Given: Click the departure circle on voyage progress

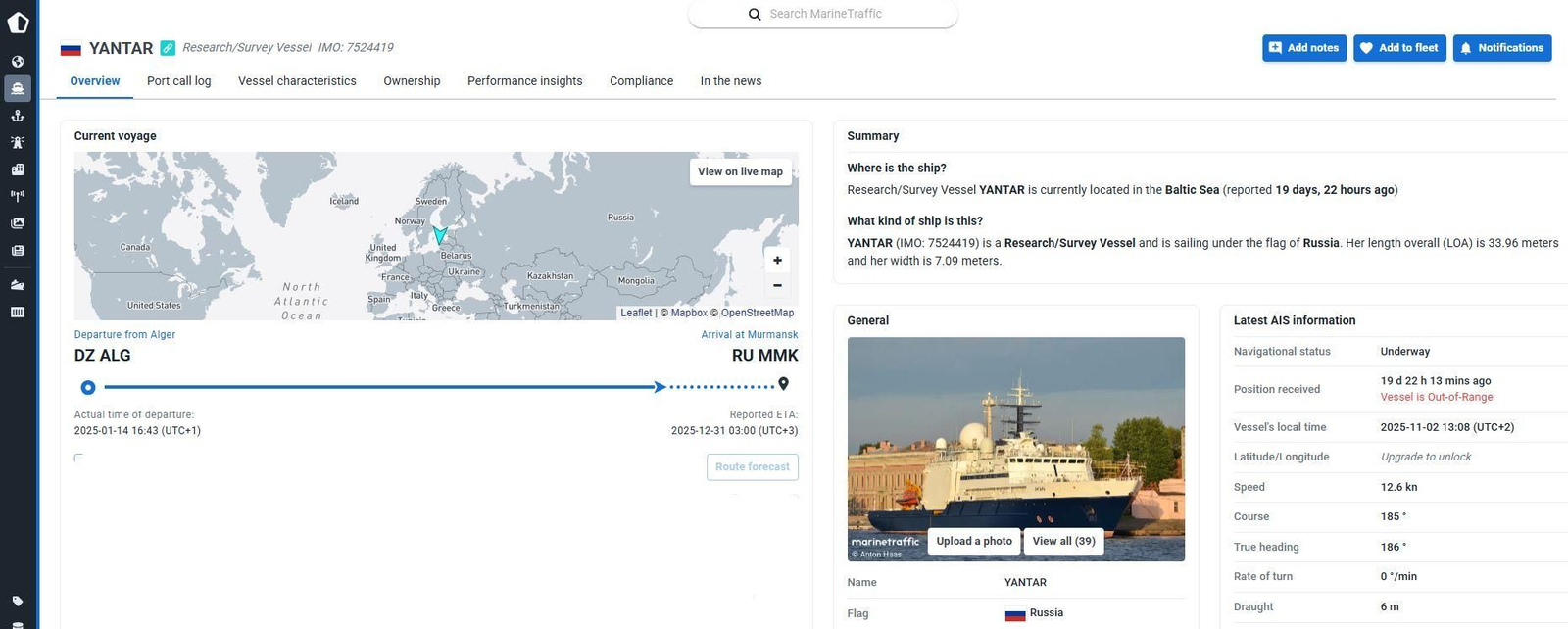Looking at the screenshot, I should tap(88, 387).
